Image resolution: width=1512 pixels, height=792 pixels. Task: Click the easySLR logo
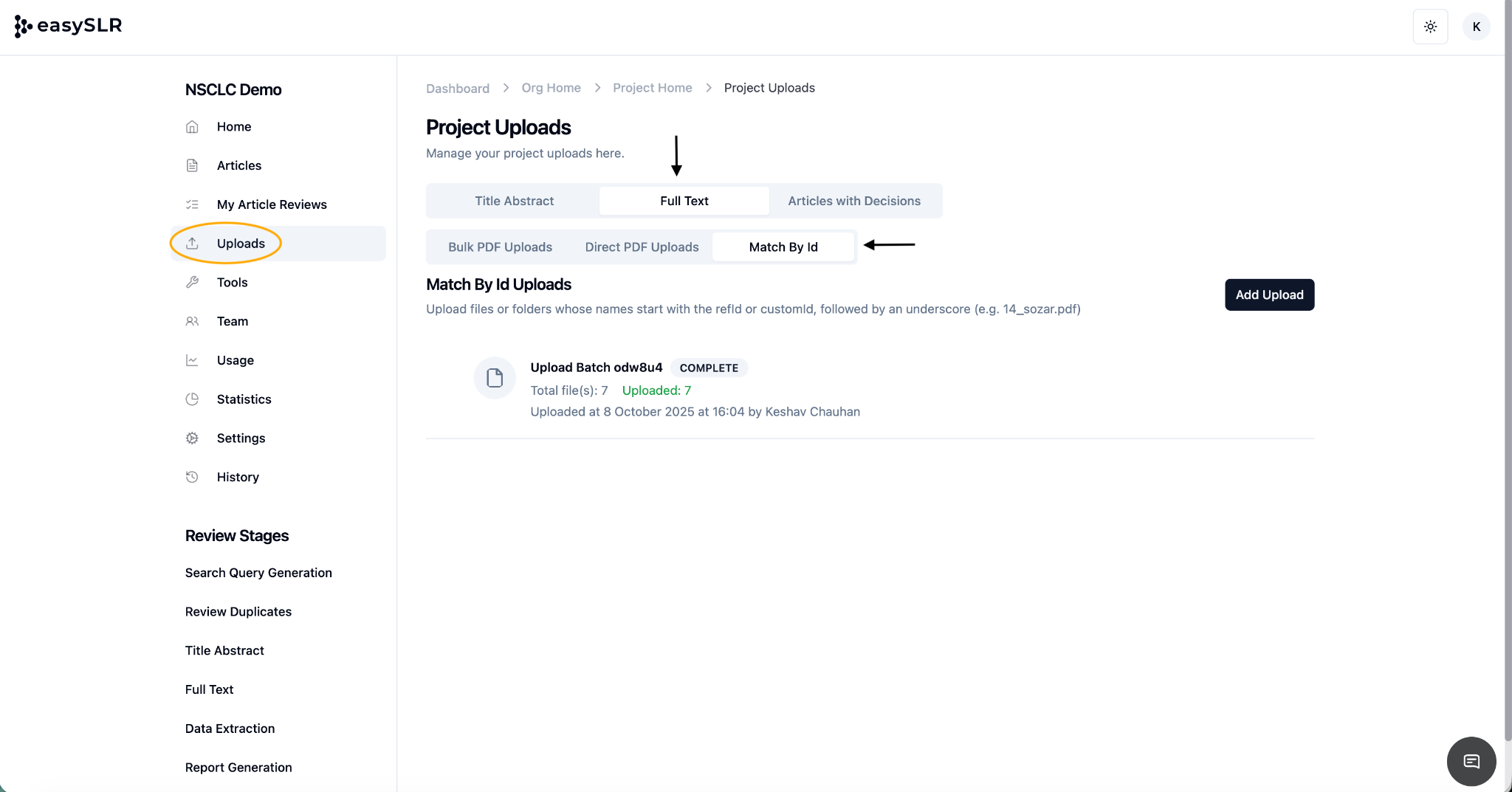[68, 26]
